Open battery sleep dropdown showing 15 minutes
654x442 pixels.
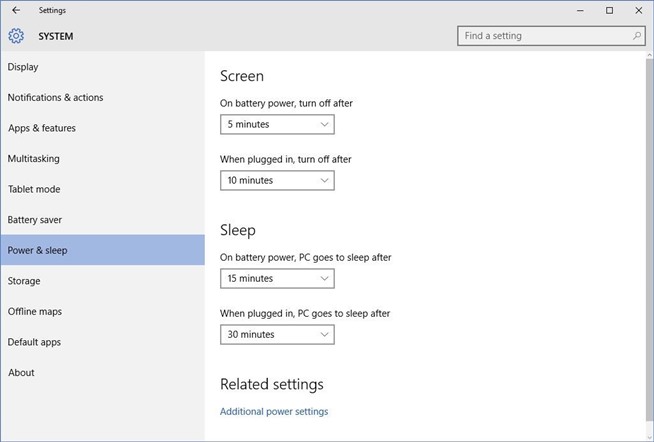pos(277,278)
